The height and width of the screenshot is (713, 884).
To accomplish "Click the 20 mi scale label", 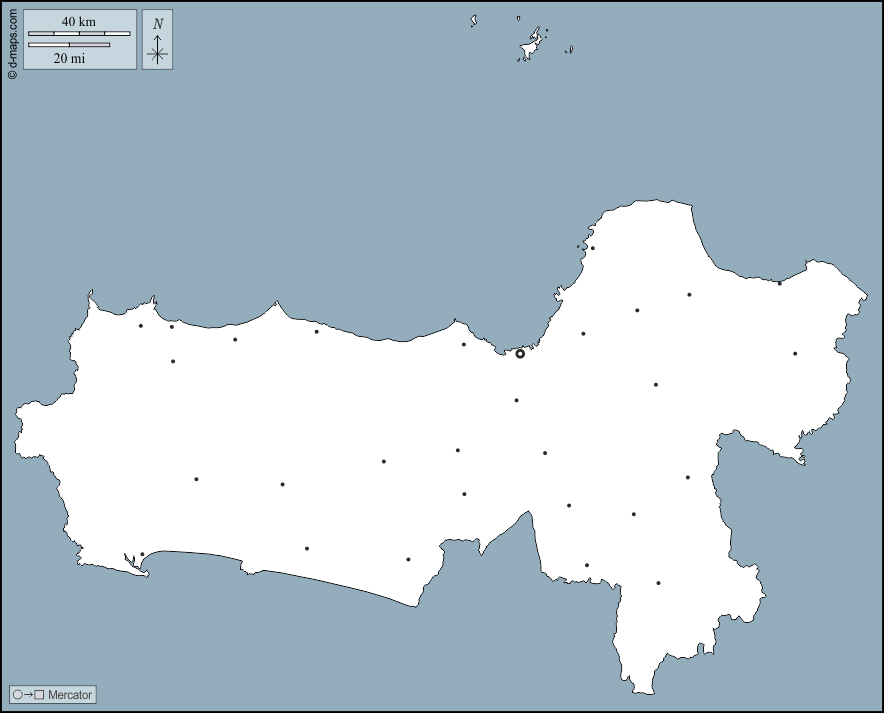I will pyautogui.click(x=69, y=58).
